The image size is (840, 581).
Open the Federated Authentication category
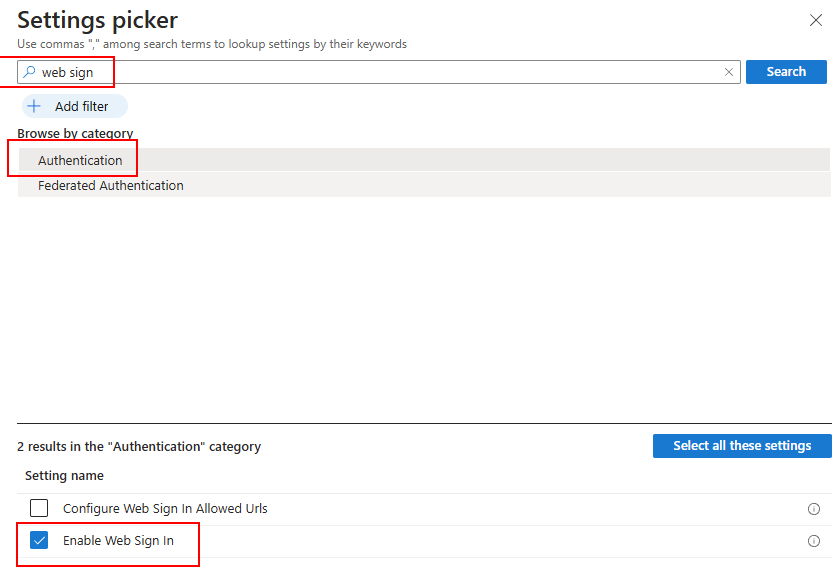424,185
